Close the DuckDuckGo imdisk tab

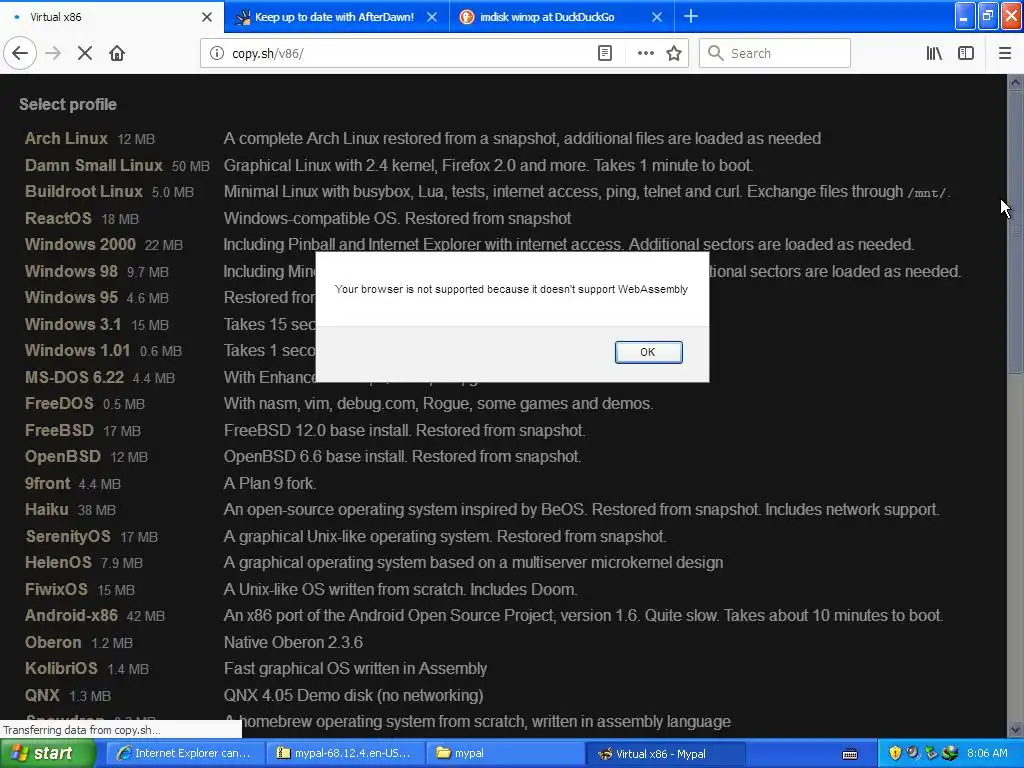click(x=657, y=17)
